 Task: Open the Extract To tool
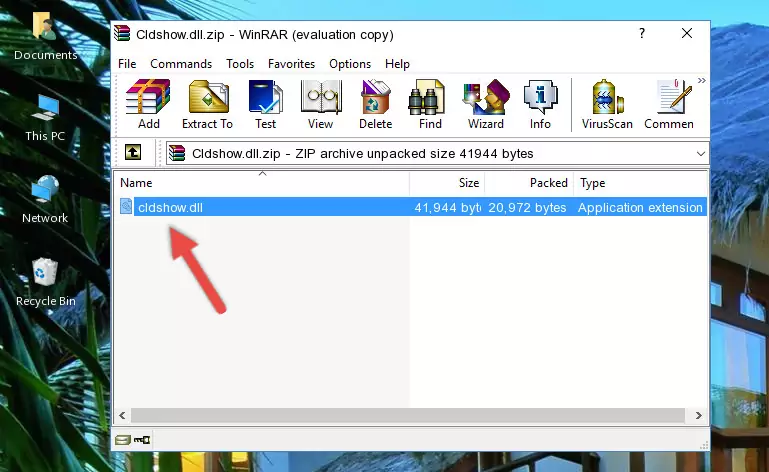[x=207, y=105]
